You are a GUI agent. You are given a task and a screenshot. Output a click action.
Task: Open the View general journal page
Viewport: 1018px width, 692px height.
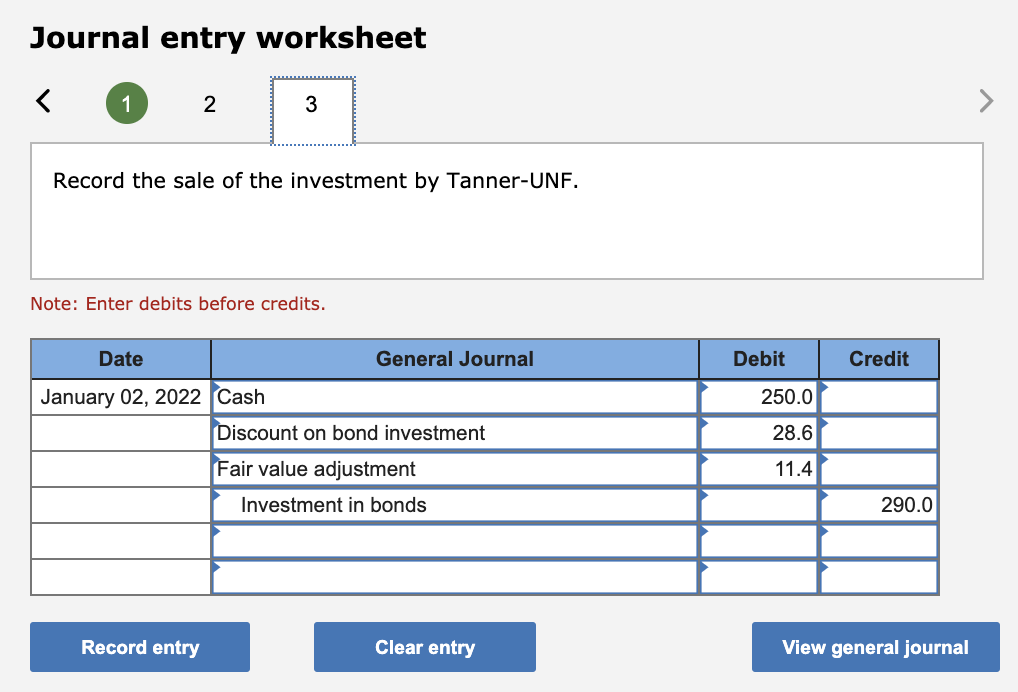(875, 647)
